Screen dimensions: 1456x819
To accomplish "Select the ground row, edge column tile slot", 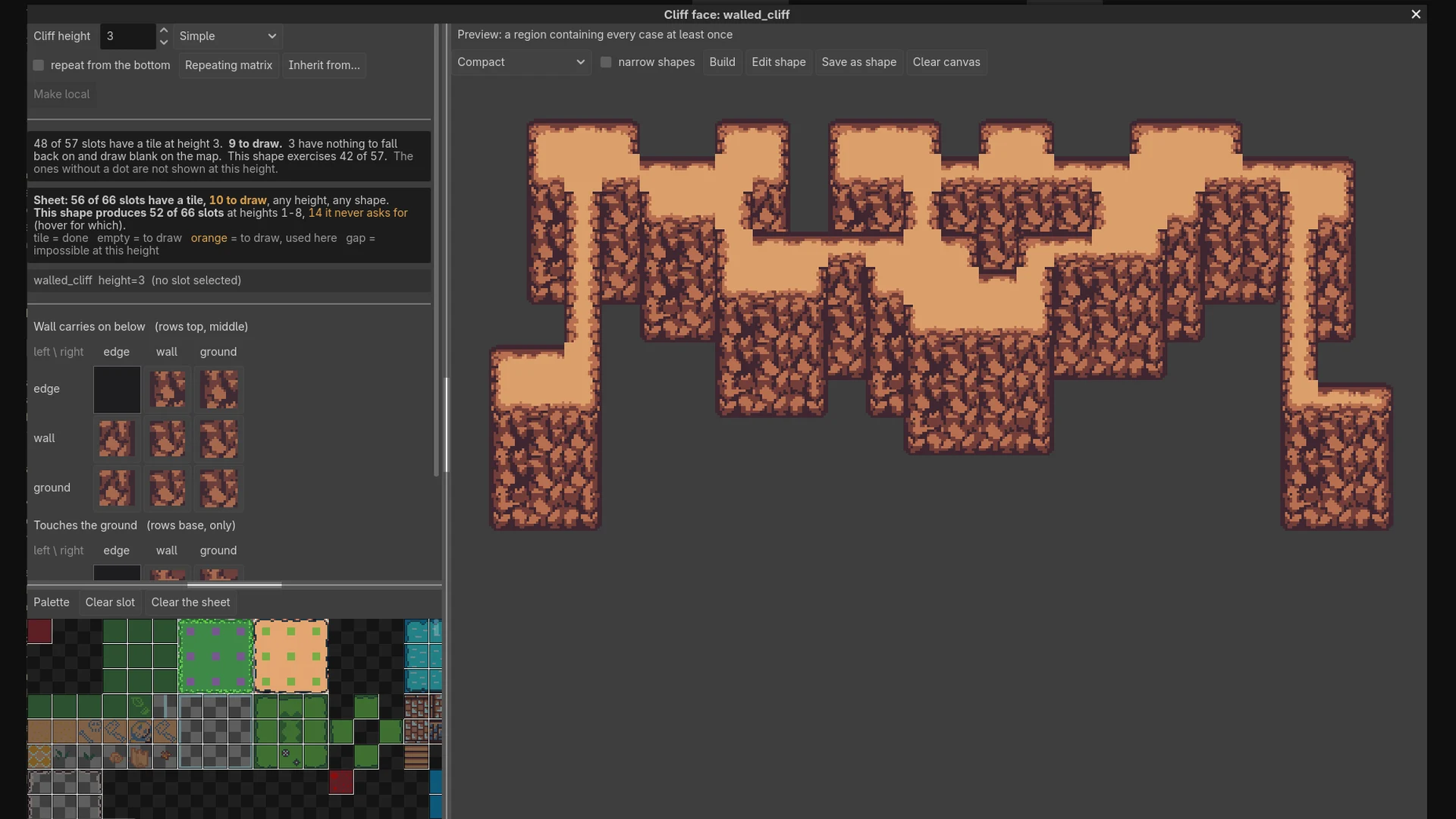I will pyautogui.click(x=117, y=488).
